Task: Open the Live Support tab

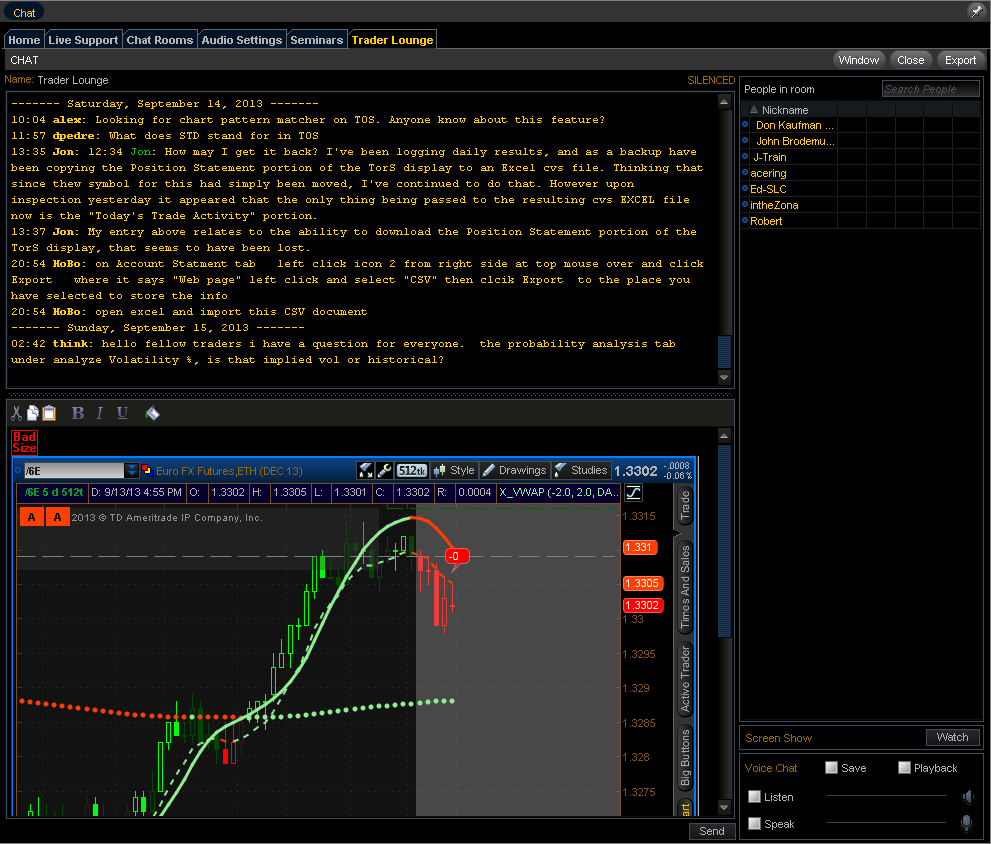Action: [83, 40]
